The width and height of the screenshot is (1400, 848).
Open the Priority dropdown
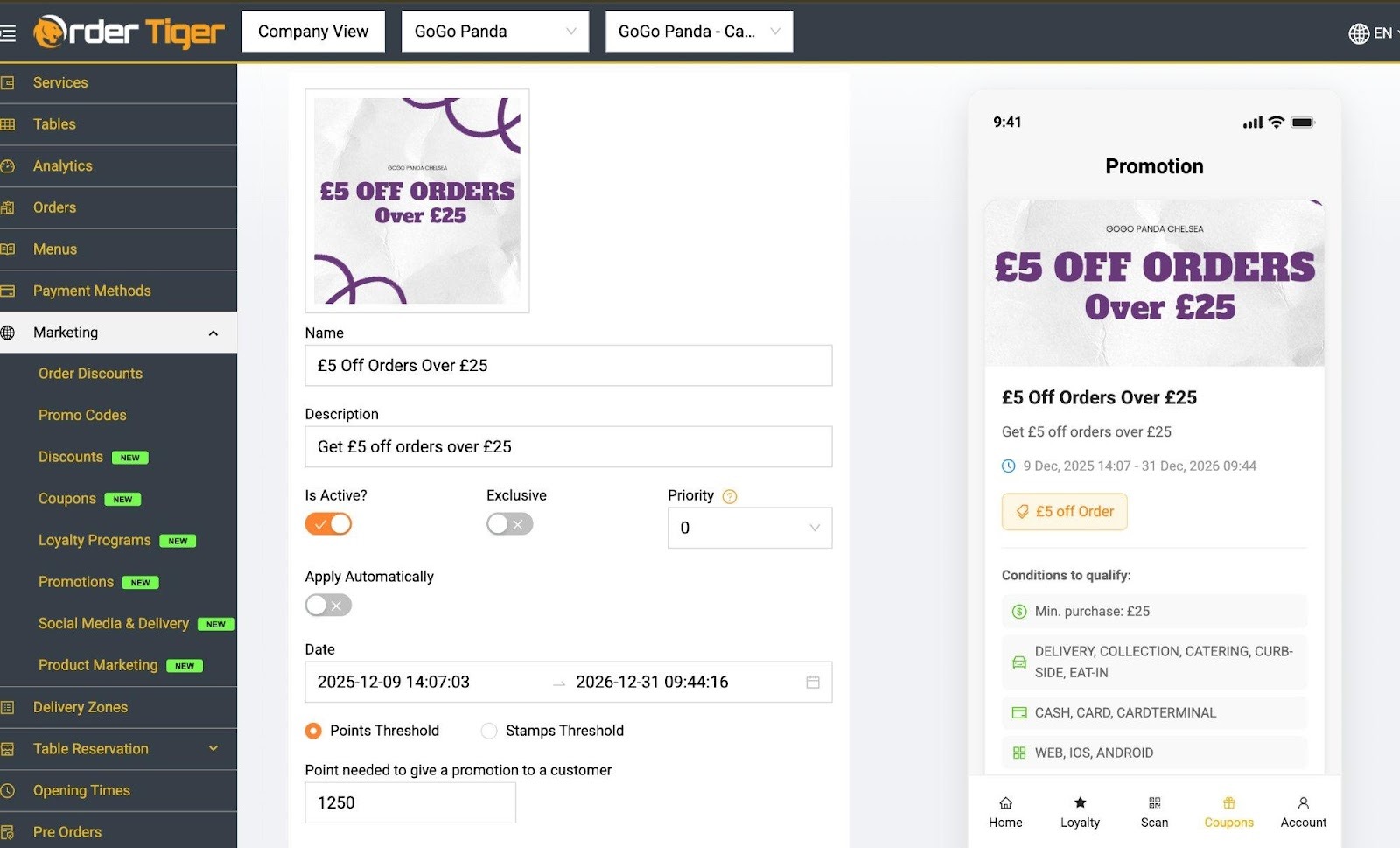750,528
